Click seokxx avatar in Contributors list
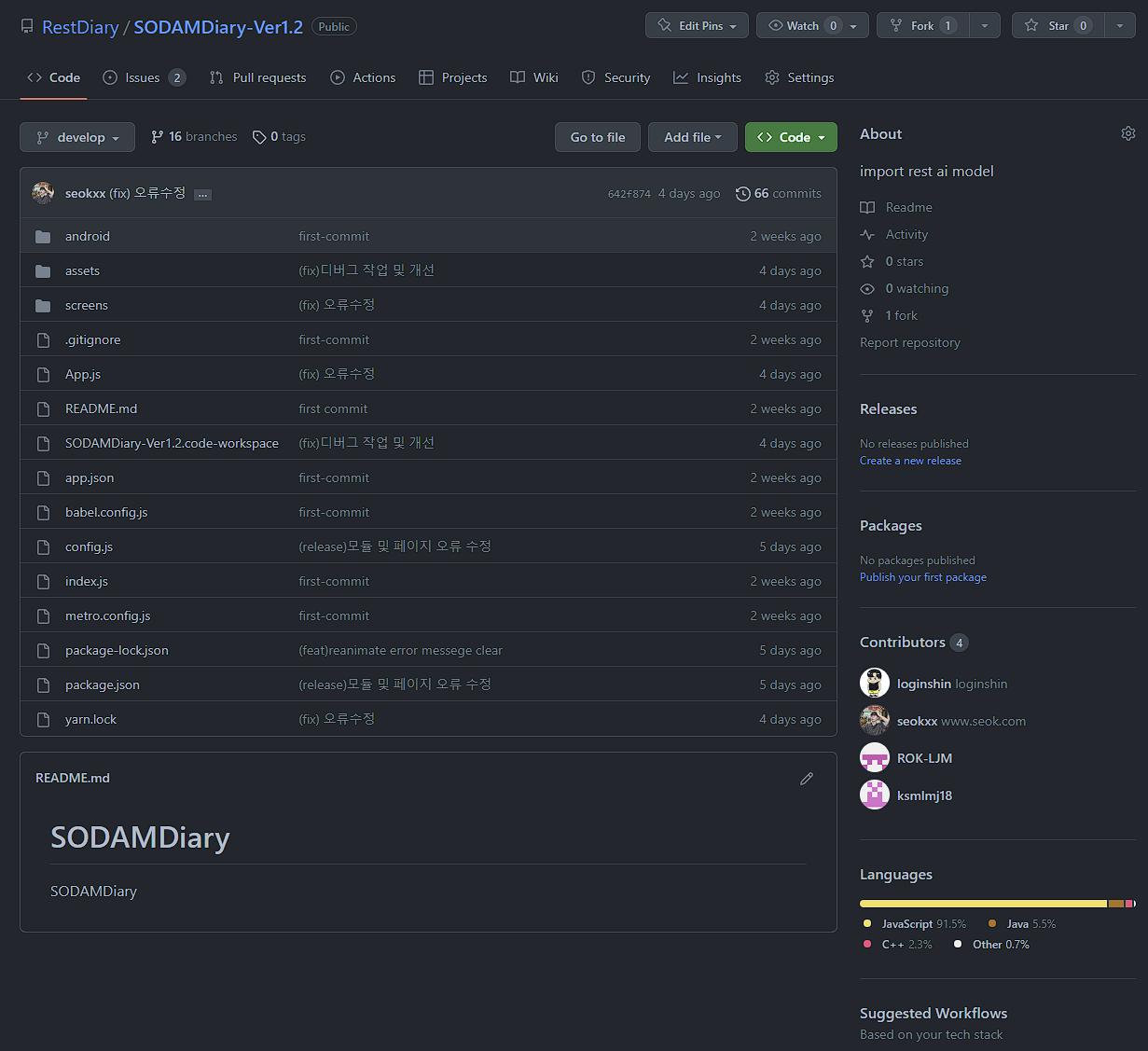The height and width of the screenshot is (1051, 1148). coord(875,721)
